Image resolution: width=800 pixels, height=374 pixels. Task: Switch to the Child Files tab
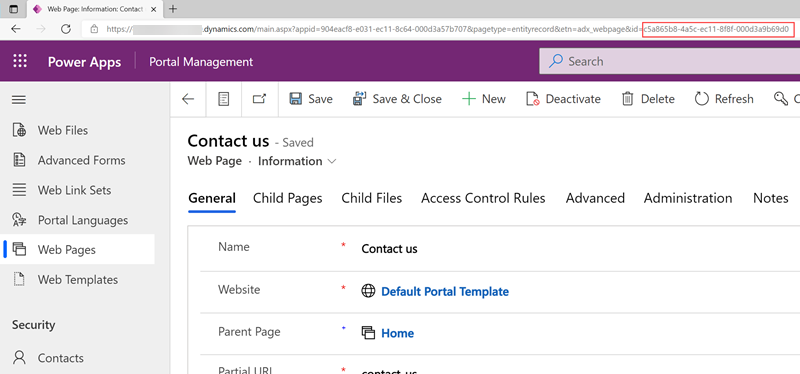pos(372,198)
